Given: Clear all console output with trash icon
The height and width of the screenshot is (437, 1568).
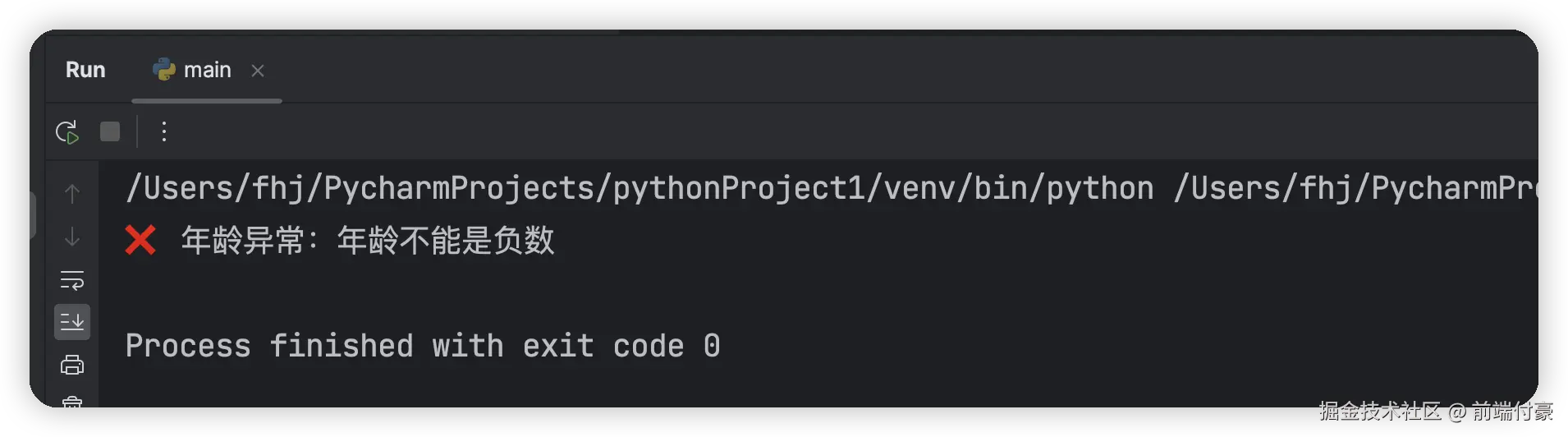Looking at the screenshot, I should pyautogui.click(x=72, y=402).
